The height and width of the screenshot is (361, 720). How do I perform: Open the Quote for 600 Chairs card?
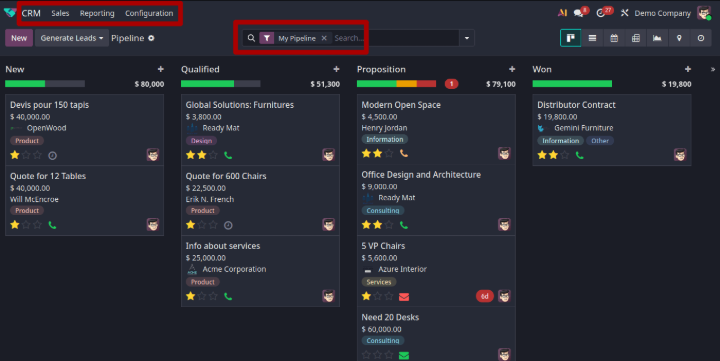tap(260, 201)
